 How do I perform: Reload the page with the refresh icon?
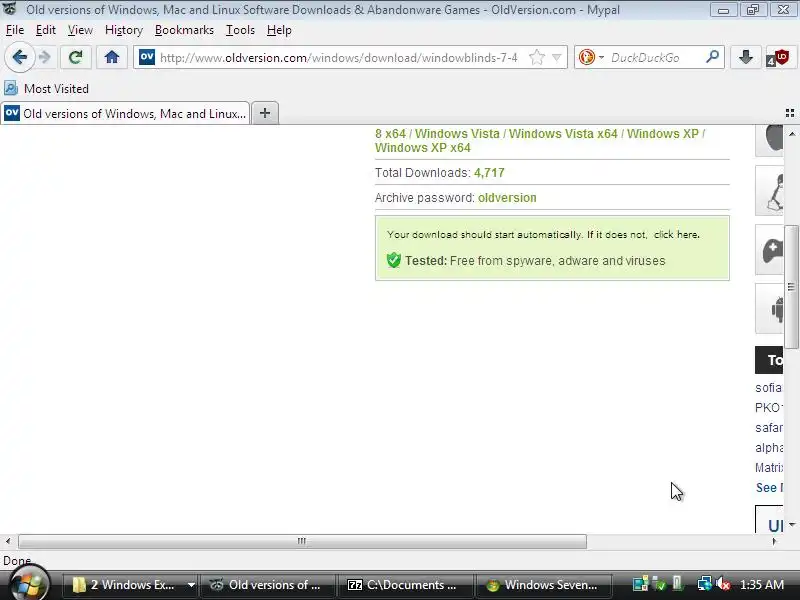(76, 57)
